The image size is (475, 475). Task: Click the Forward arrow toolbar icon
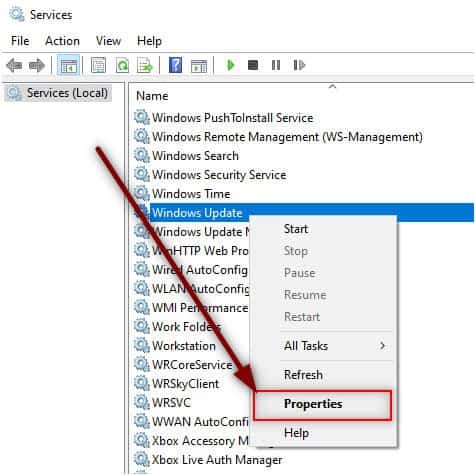(x=37, y=65)
